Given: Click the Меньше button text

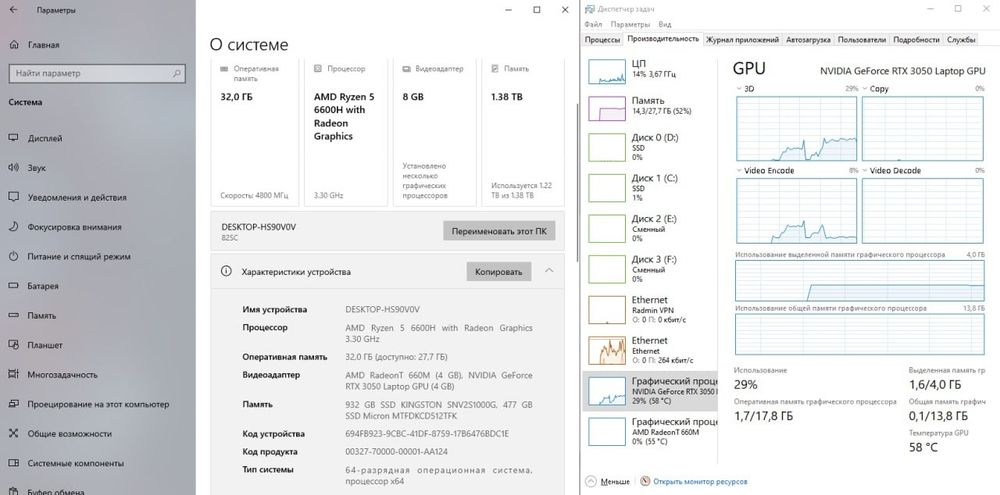Looking at the screenshot, I should 615,482.
